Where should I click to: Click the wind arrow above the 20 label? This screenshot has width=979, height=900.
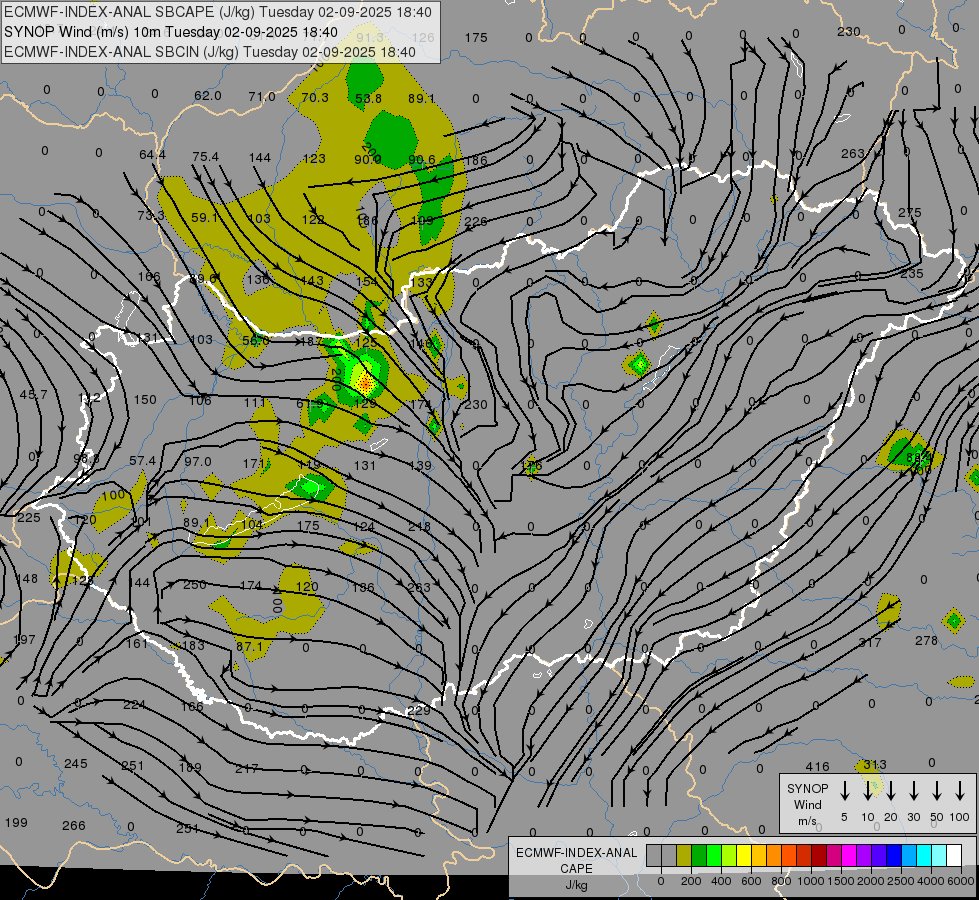pyautogui.click(x=891, y=791)
